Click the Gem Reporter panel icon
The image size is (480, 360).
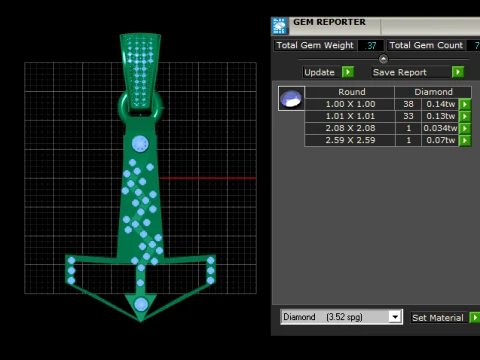pyautogui.click(x=280, y=26)
